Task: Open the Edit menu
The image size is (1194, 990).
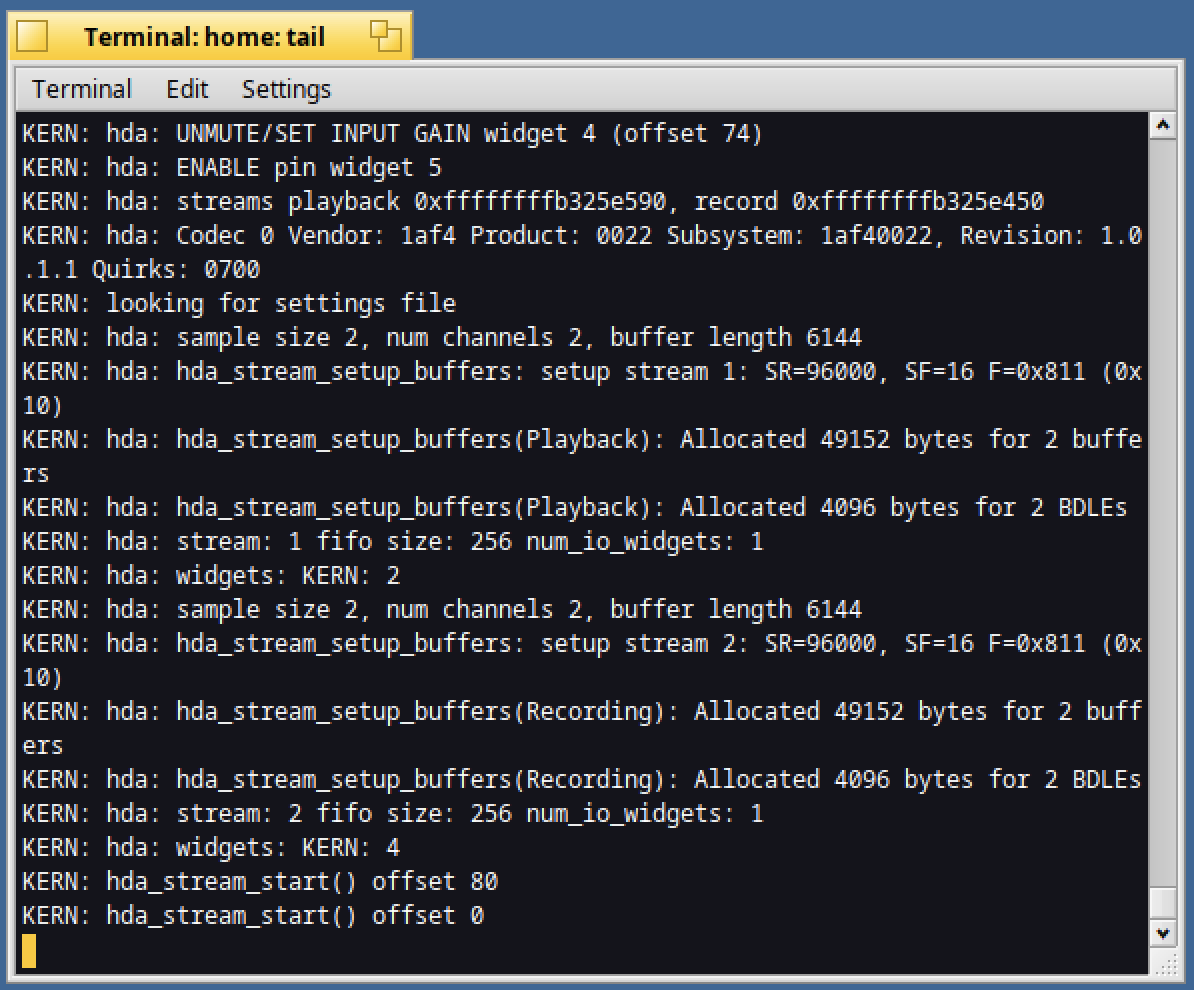Action: (x=187, y=89)
